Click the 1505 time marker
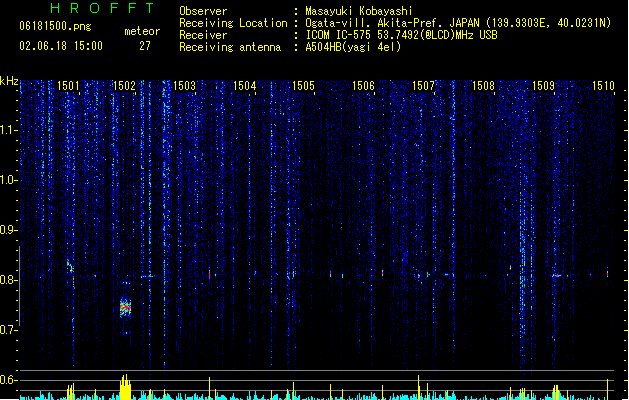629x400 pixels. pyautogui.click(x=303, y=86)
